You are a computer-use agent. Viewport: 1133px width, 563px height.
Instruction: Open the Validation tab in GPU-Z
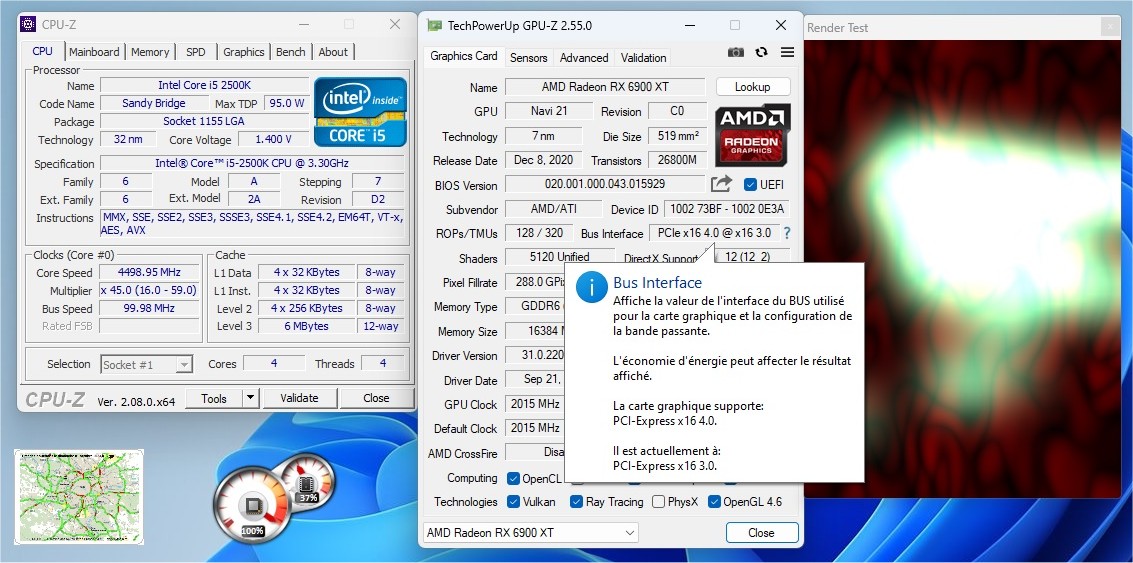point(643,58)
